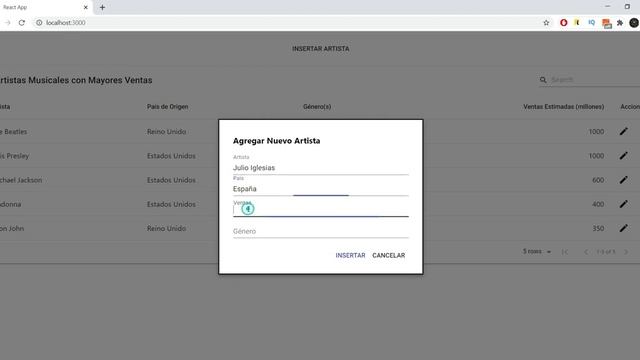Go to first page of table

pos(565,252)
